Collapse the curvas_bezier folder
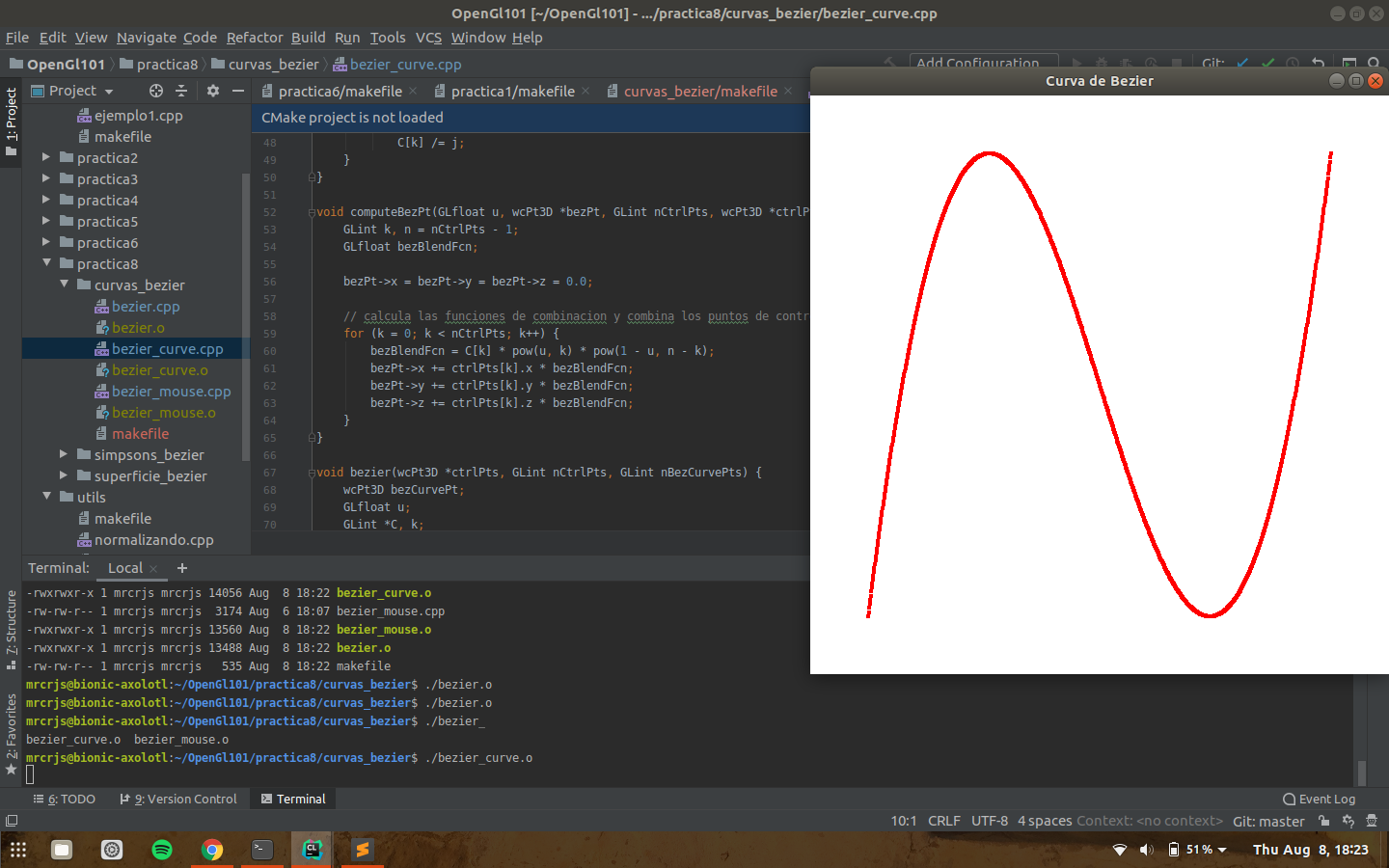This screenshot has width=1389, height=868. pyautogui.click(x=64, y=285)
